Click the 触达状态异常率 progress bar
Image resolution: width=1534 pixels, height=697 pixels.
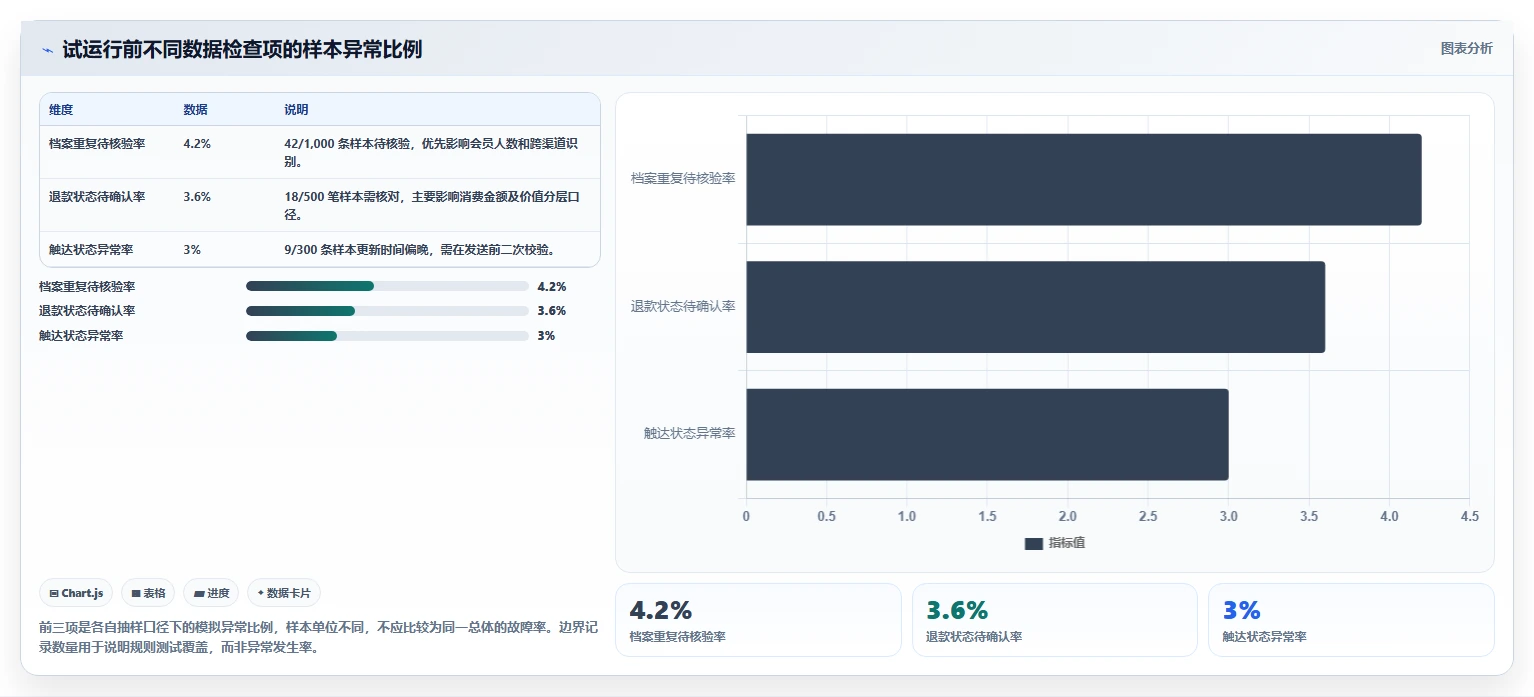click(387, 336)
